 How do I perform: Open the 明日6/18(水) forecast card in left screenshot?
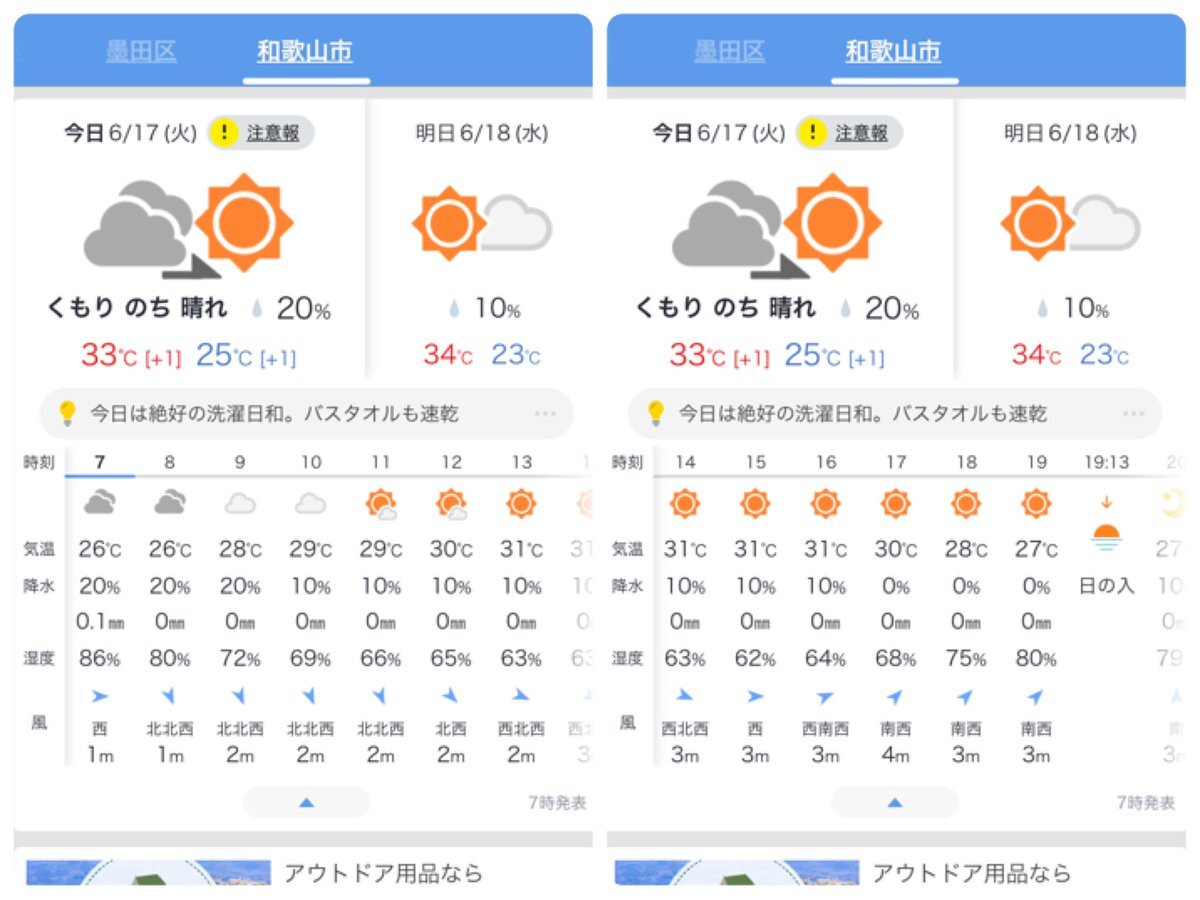point(479,238)
